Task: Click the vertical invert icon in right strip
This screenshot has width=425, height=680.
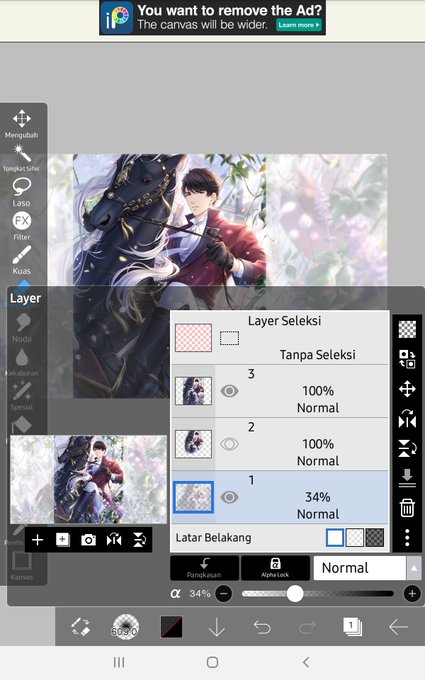Action: point(407,448)
